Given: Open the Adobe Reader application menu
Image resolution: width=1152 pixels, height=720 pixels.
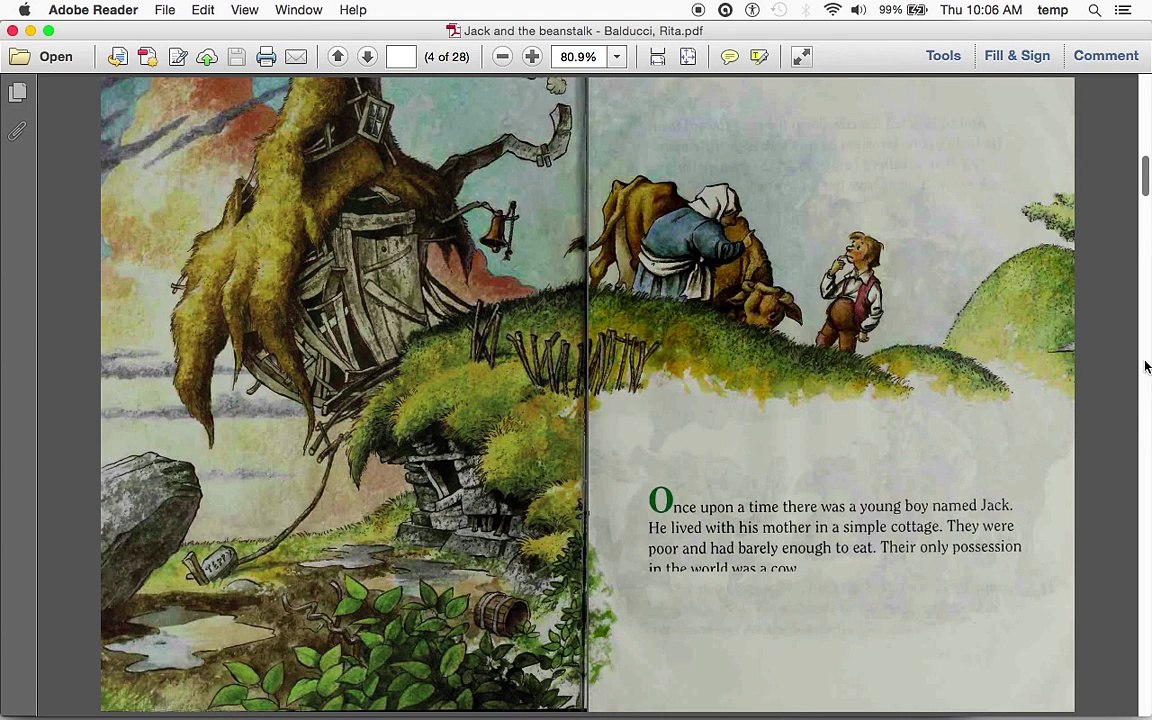Looking at the screenshot, I should (x=93, y=10).
